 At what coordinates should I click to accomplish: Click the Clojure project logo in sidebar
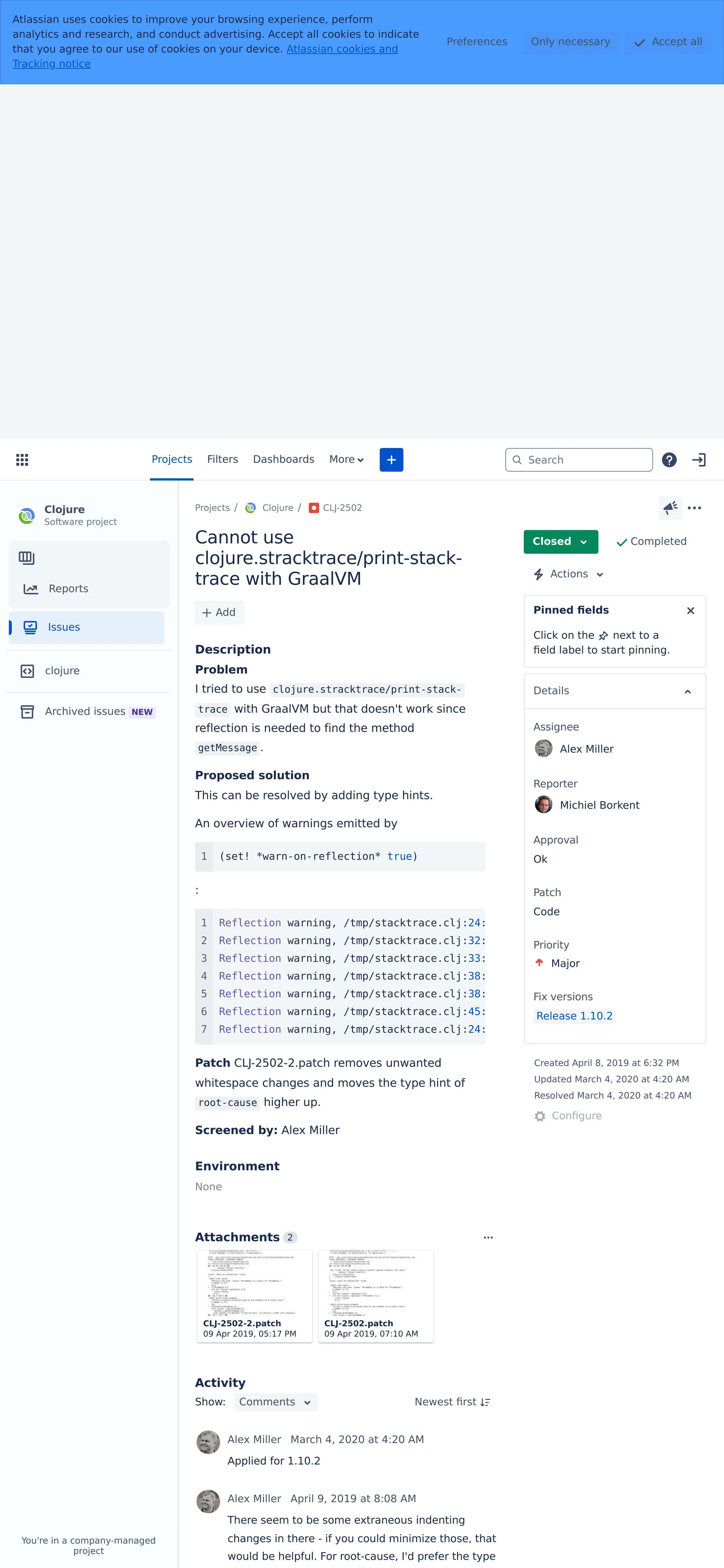[x=27, y=516]
